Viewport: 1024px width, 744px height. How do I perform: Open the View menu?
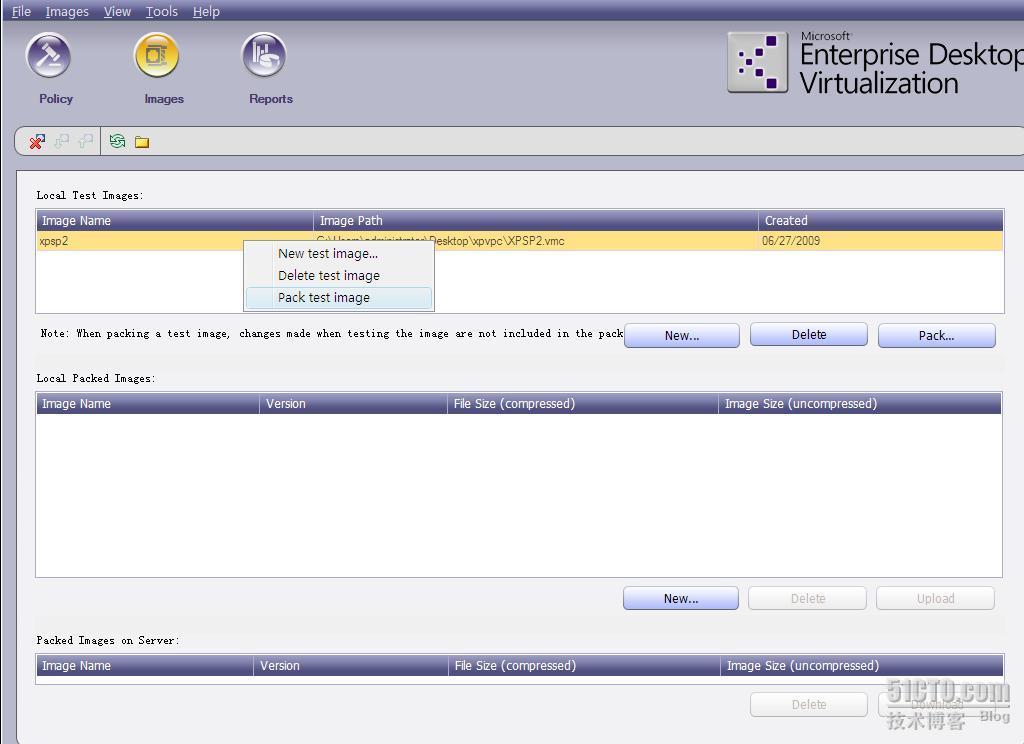118,11
